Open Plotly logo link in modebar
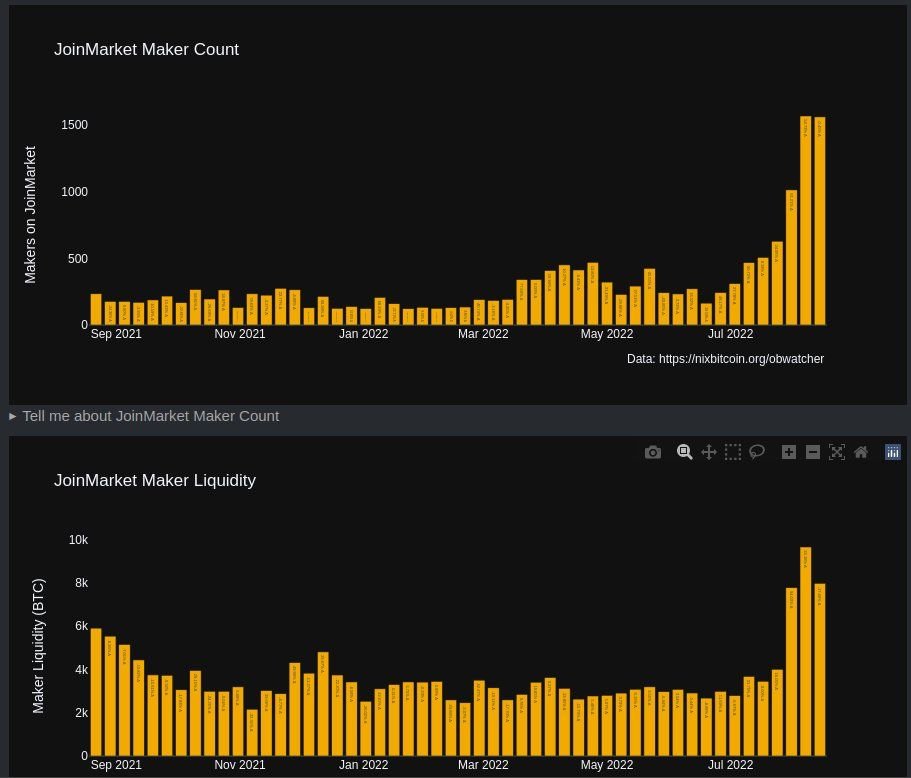The width and height of the screenshot is (911, 778). 892,452
